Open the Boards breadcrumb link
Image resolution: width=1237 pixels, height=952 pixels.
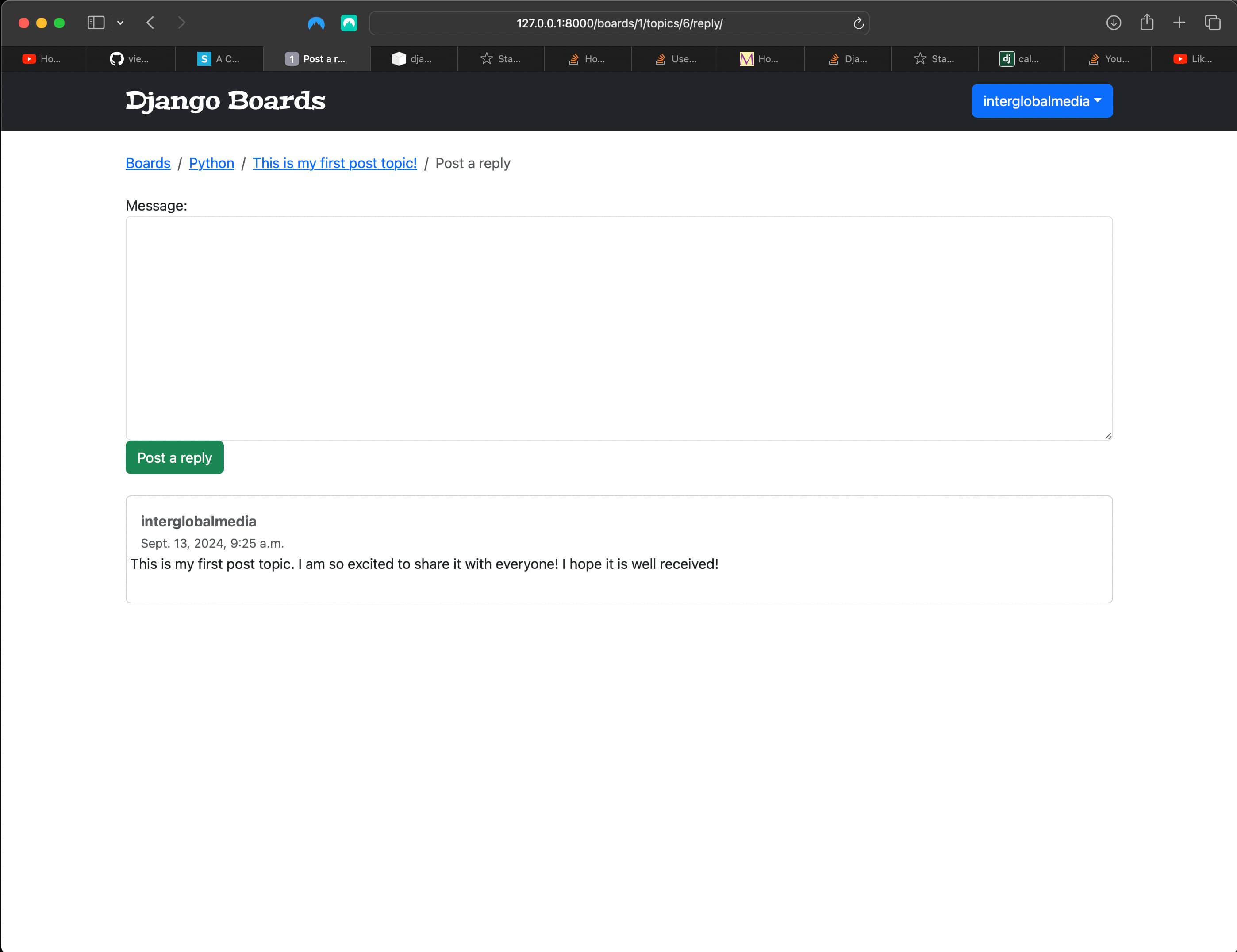[148, 163]
